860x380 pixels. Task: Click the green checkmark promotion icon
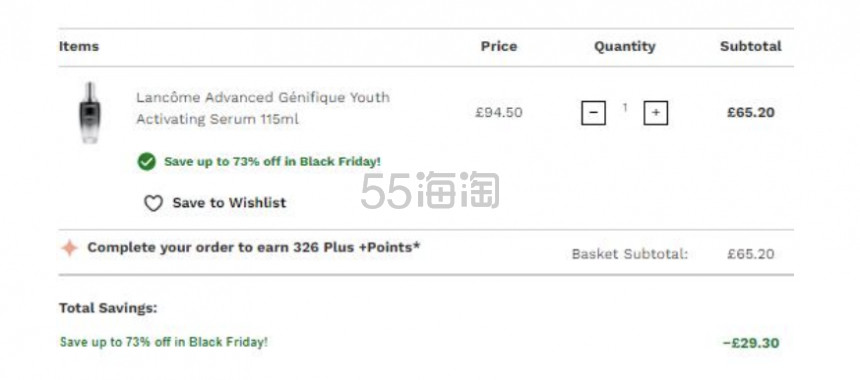point(146,162)
